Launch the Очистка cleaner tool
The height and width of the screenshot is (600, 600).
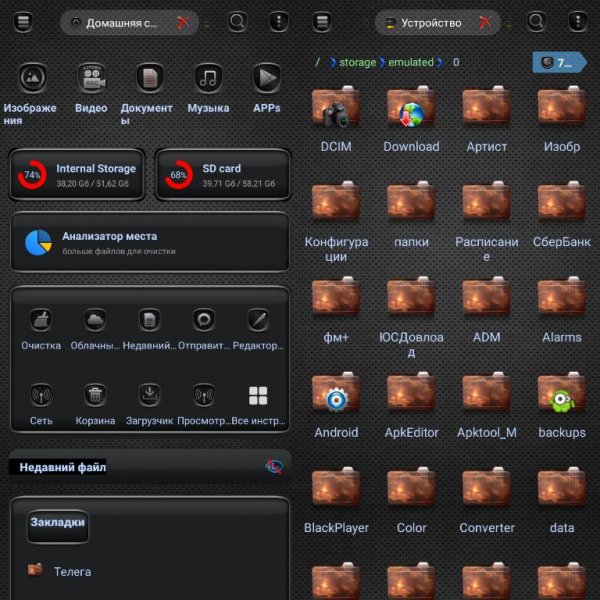[x=41, y=320]
